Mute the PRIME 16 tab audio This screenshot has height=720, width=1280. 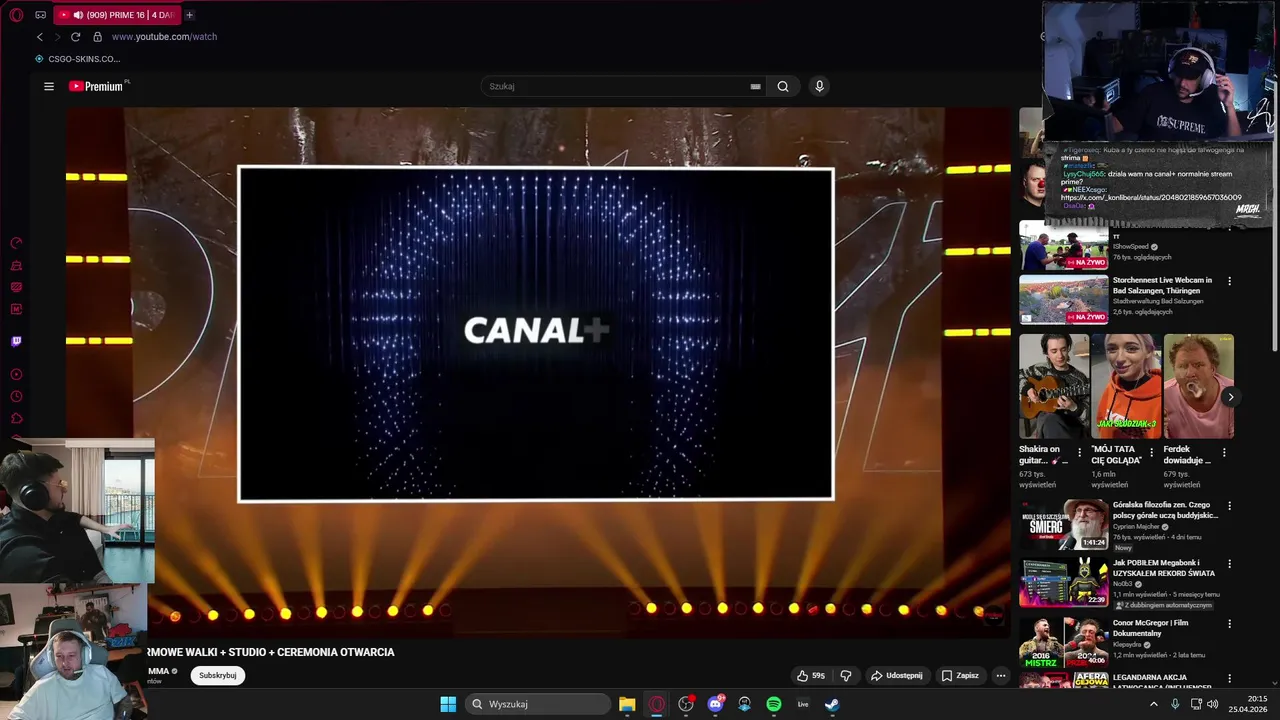(78, 15)
